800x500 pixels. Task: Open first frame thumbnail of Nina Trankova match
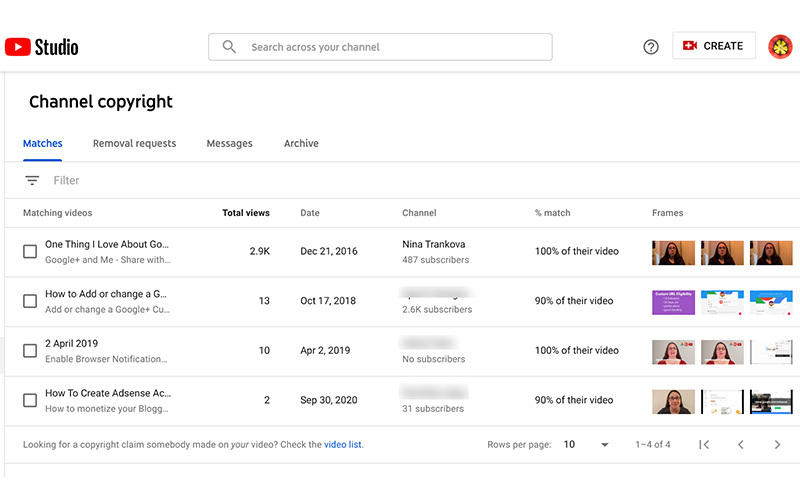[672, 252]
